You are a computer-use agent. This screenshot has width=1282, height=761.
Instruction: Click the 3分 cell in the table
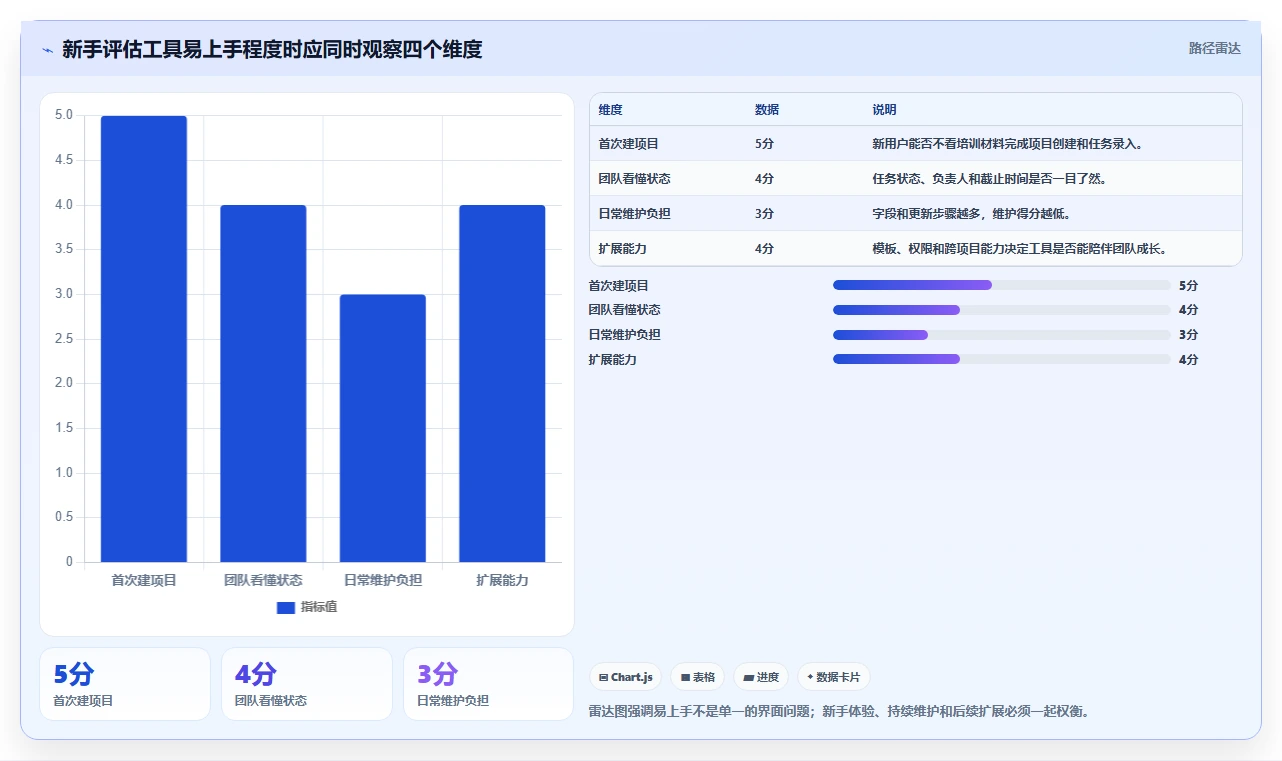[764, 214]
